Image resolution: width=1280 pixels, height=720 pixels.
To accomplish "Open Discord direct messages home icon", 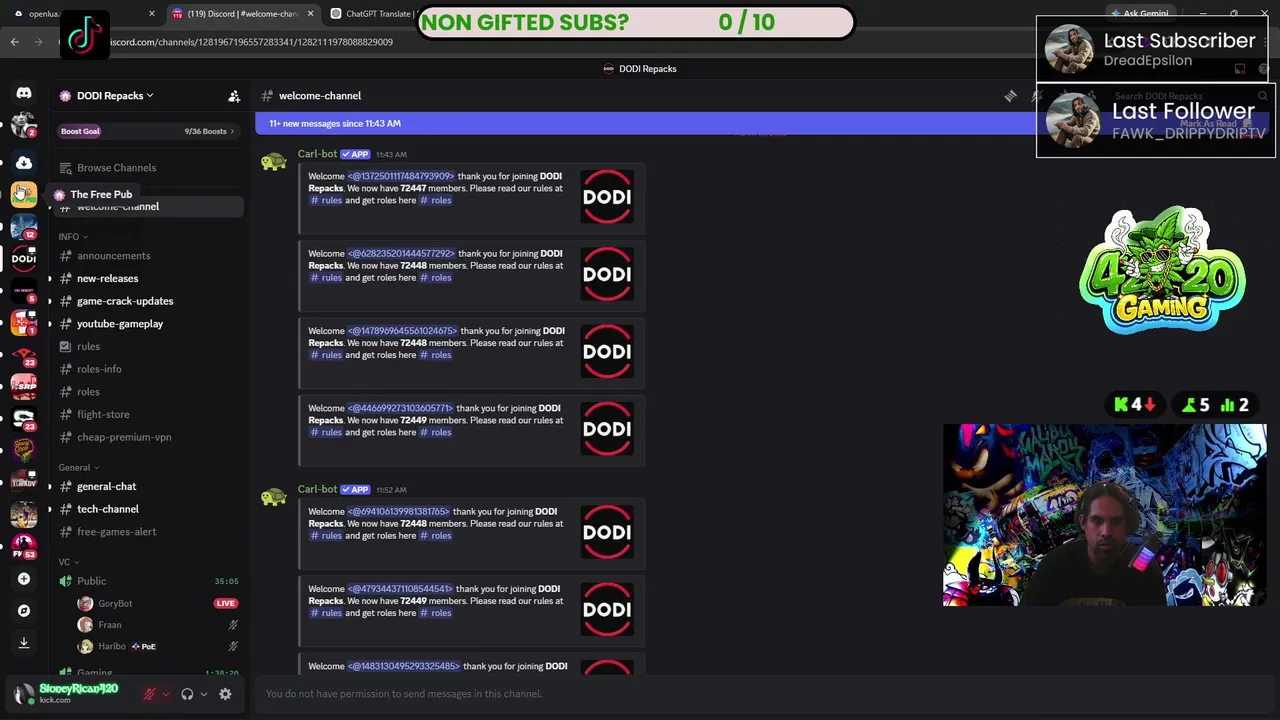I will (x=24, y=93).
